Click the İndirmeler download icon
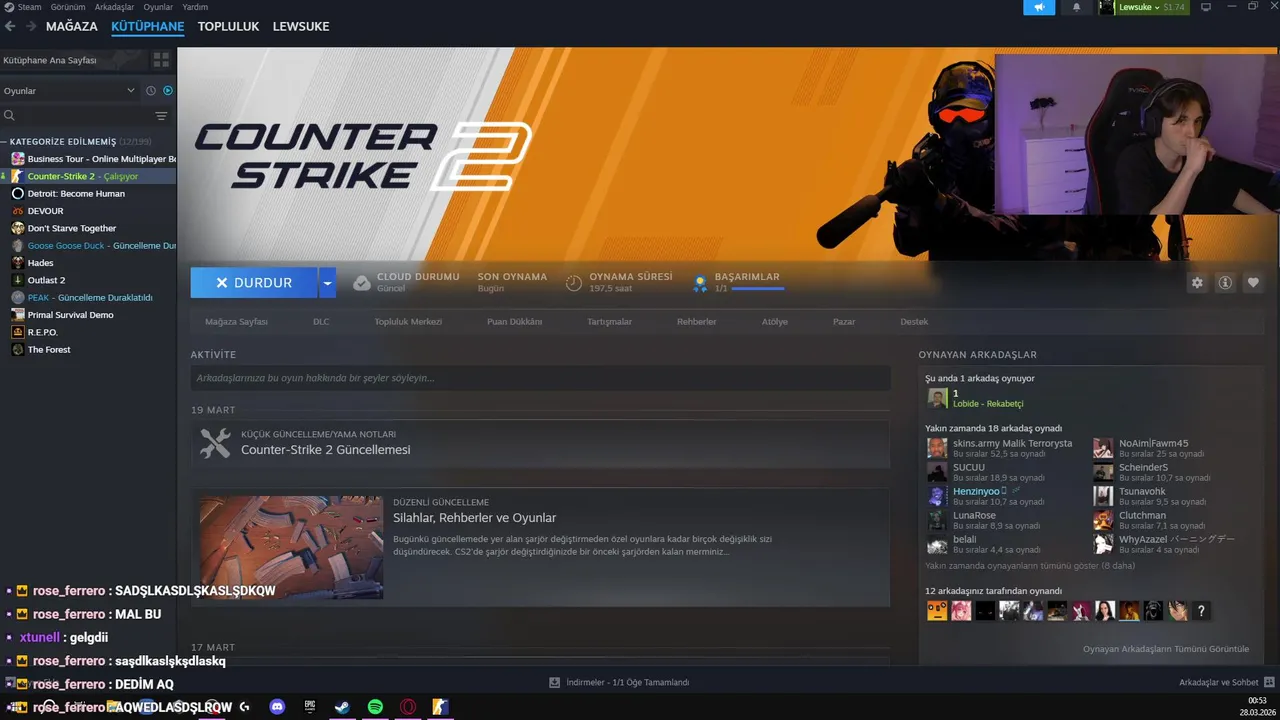The width and height of the screenshot is (1280, 720). click(554, 682)
